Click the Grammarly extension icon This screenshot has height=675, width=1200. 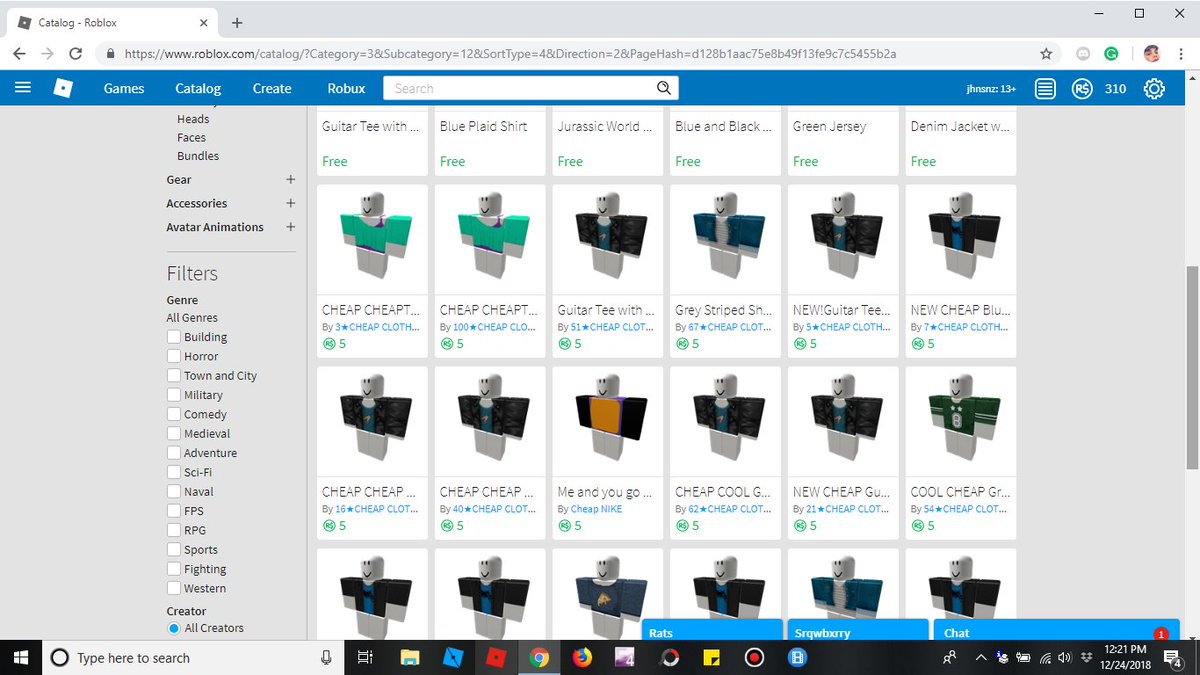pyautogui.click(x=1111, y=53)
